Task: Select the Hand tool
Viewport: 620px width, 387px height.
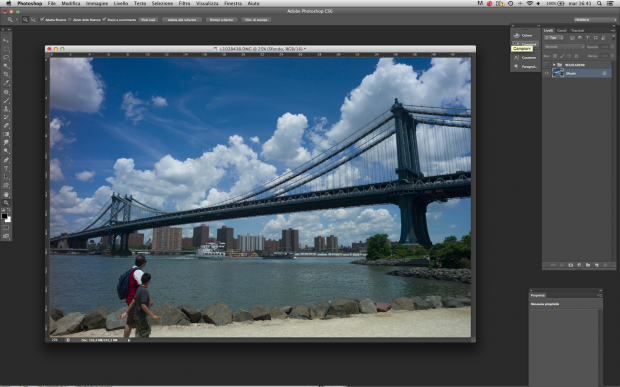Action: coord(6,194)
